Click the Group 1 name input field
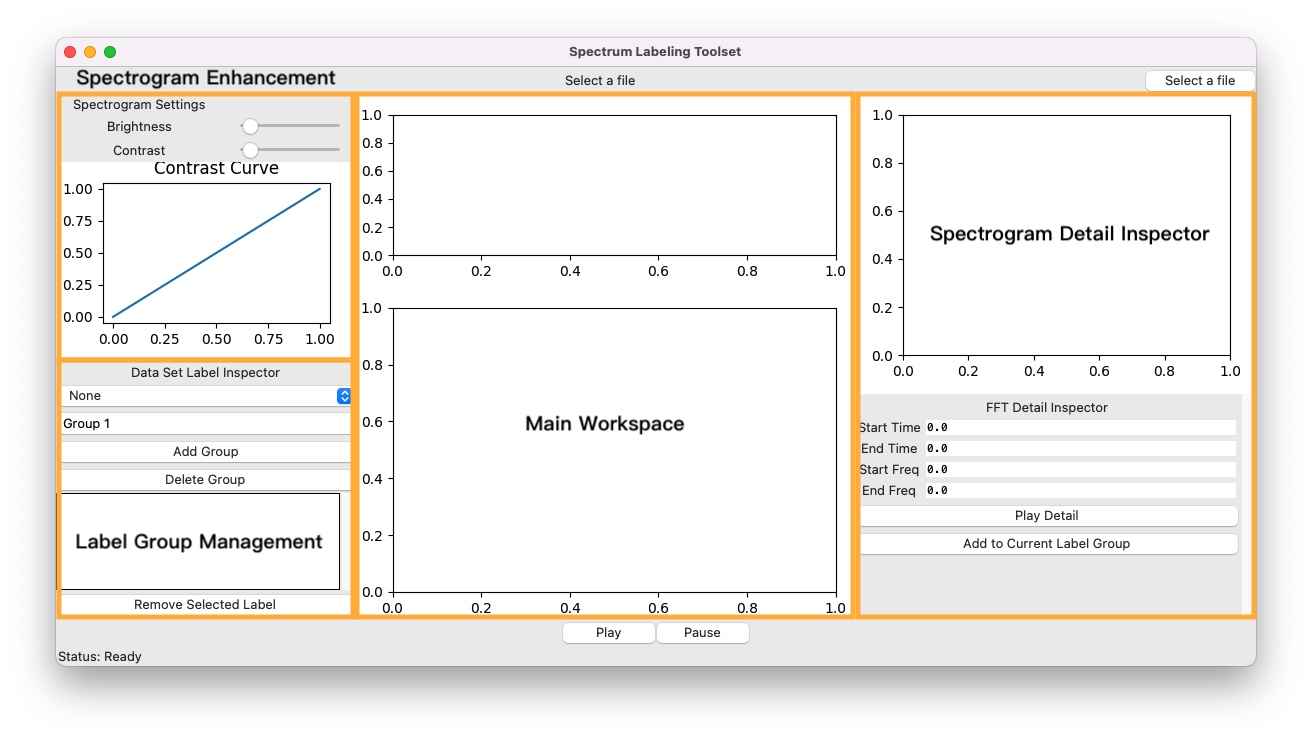This screenshot has height=740, width=1312. [x=206, y=424]
